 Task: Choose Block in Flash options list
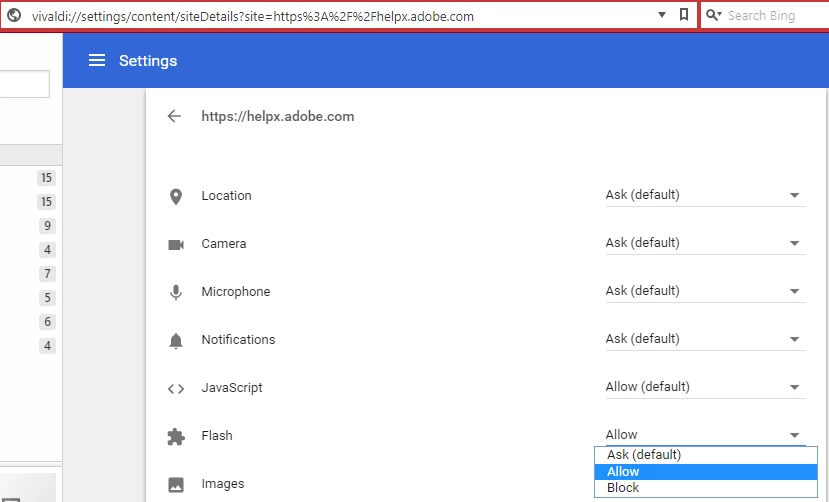pyautogui.click(x=706, y=488)
